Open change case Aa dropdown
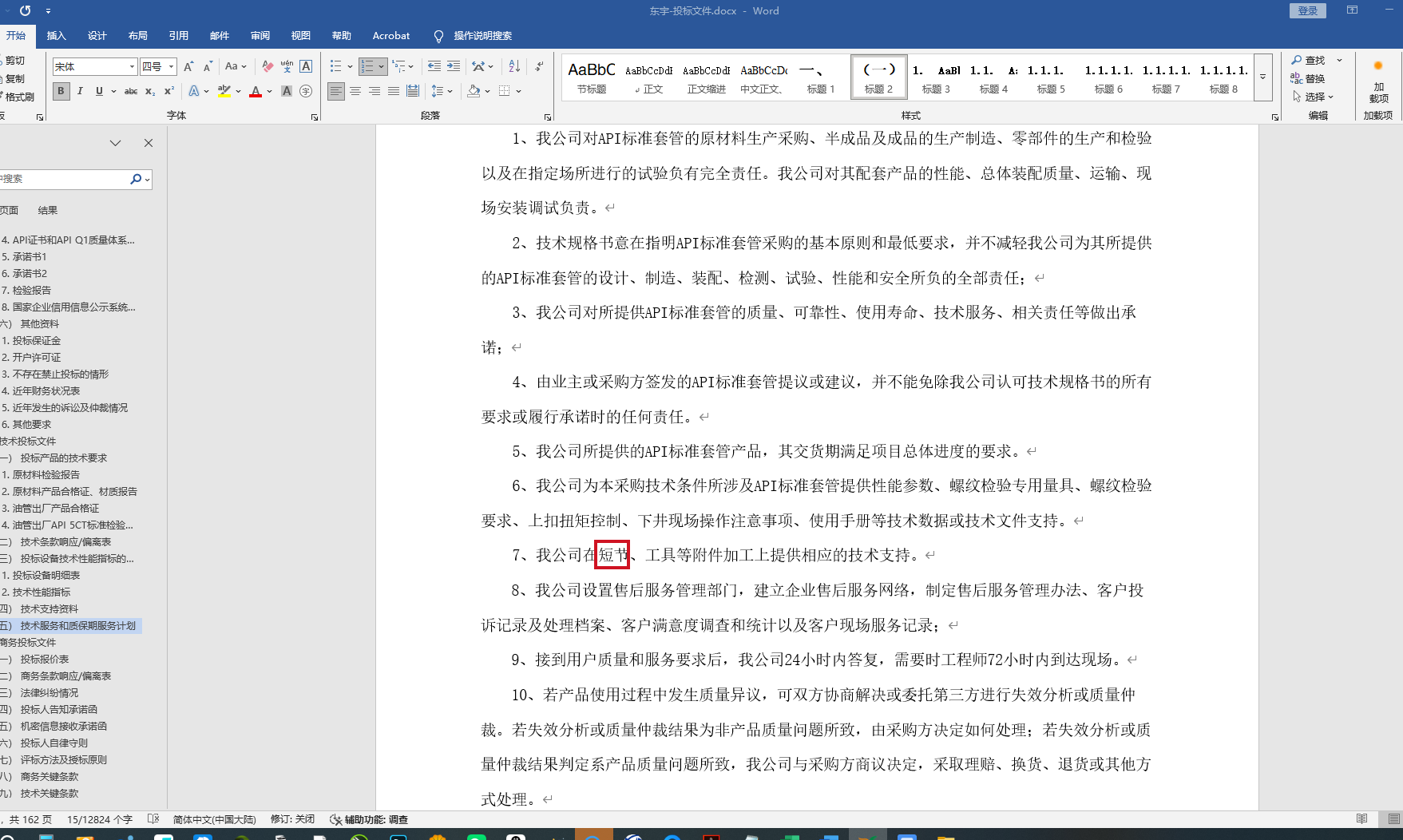 point(236,66)
